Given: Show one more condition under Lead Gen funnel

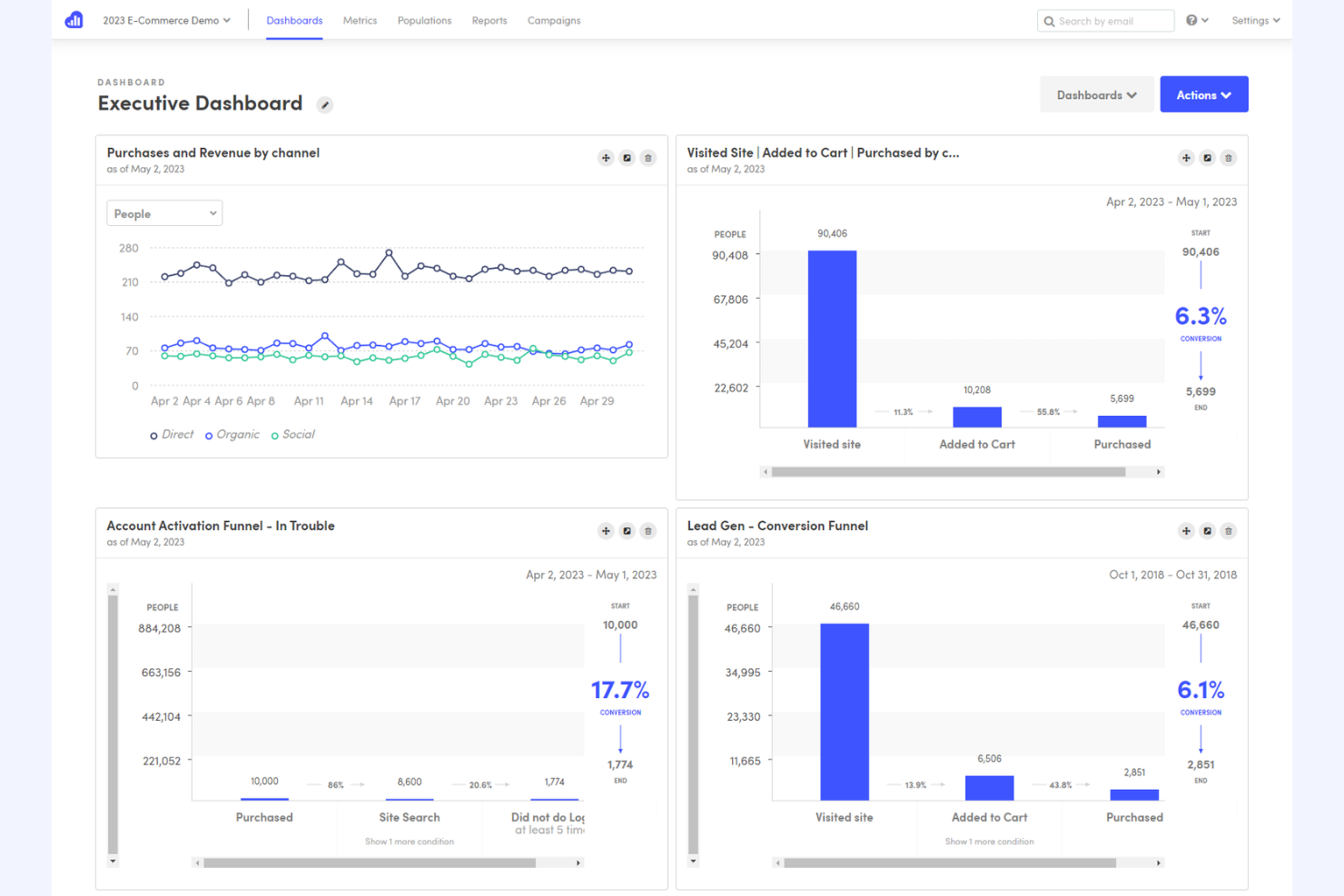Looking at the screenshot, I should [989, 842].
